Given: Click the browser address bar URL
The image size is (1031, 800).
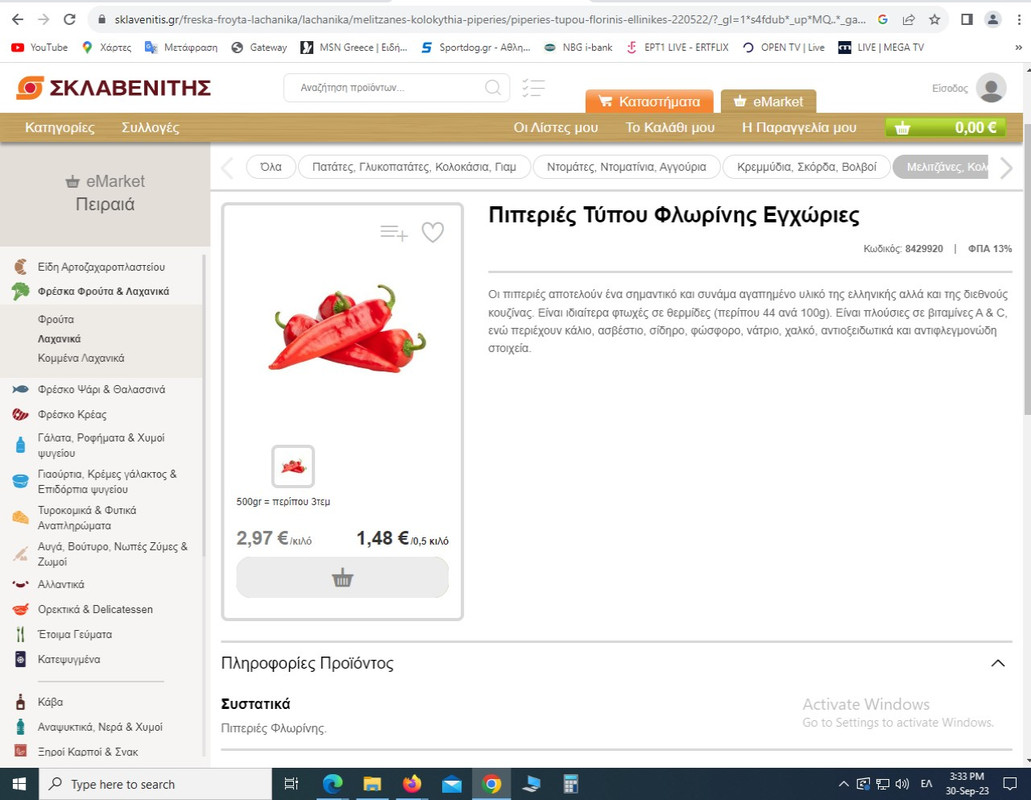Looking at the screenshot, I should [490, 20].
